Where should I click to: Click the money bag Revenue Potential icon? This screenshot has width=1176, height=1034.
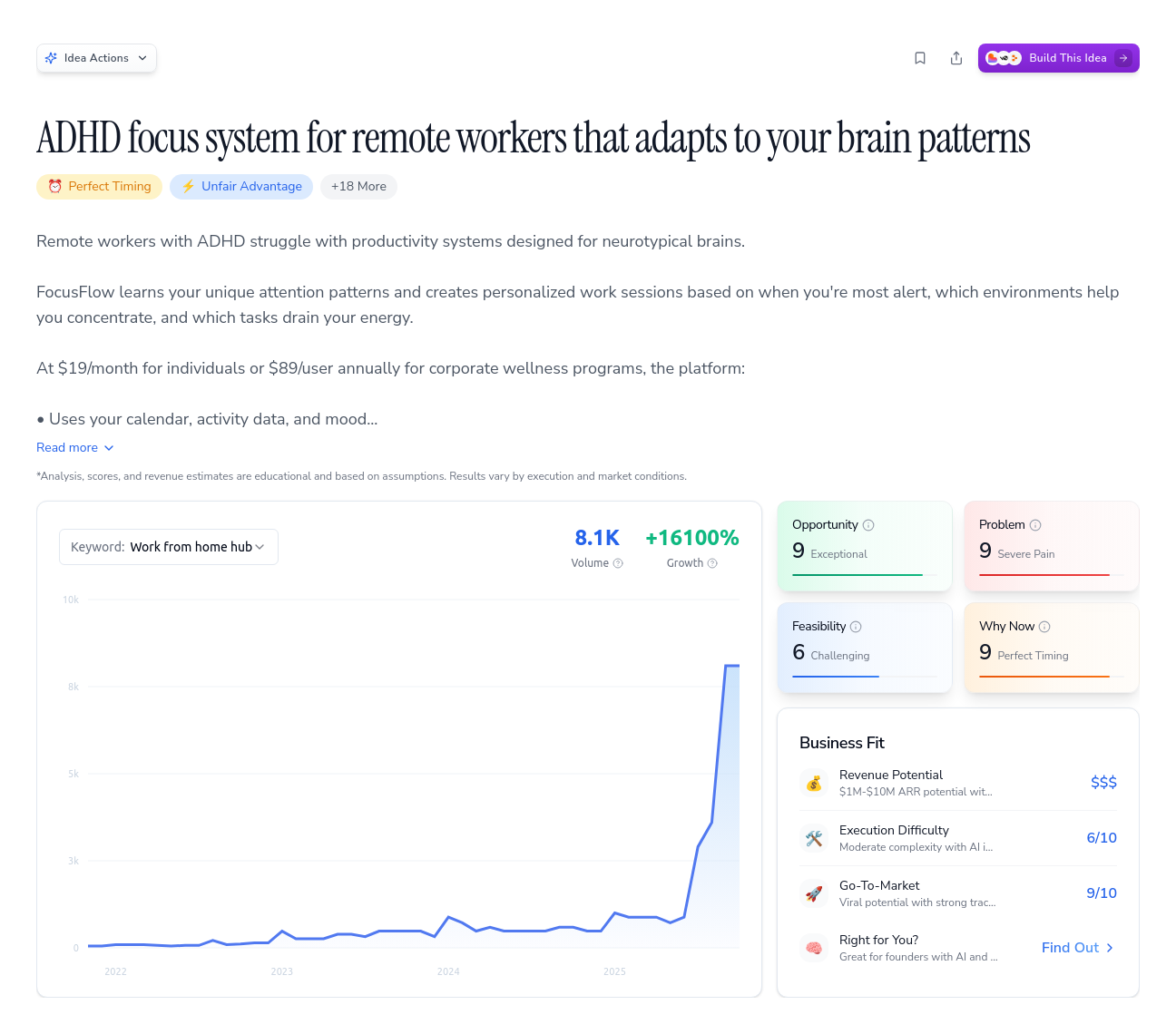click(814, 782)
